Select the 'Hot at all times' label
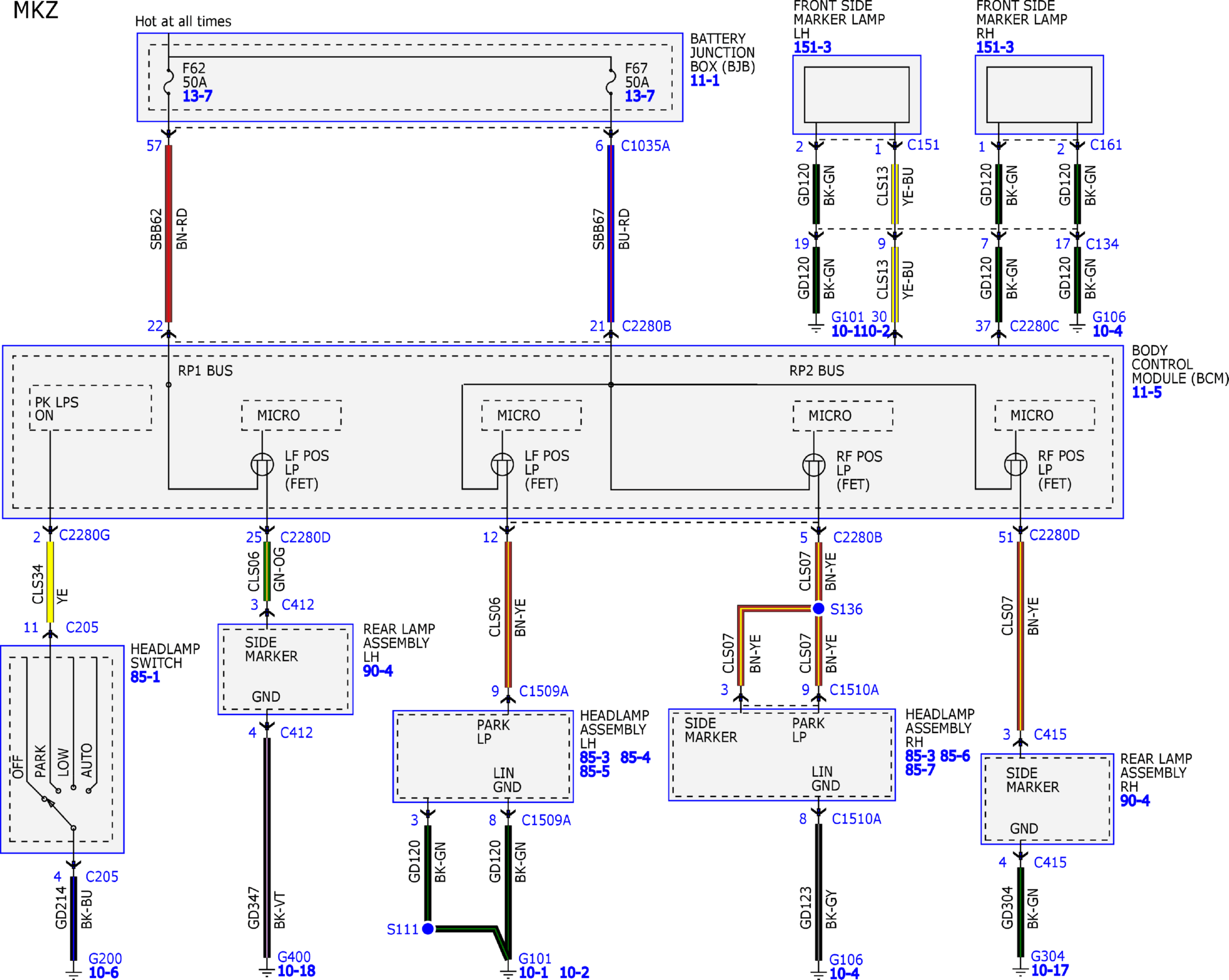The height and width of the screenshot is (980, 1229). [x=183, y=22]
